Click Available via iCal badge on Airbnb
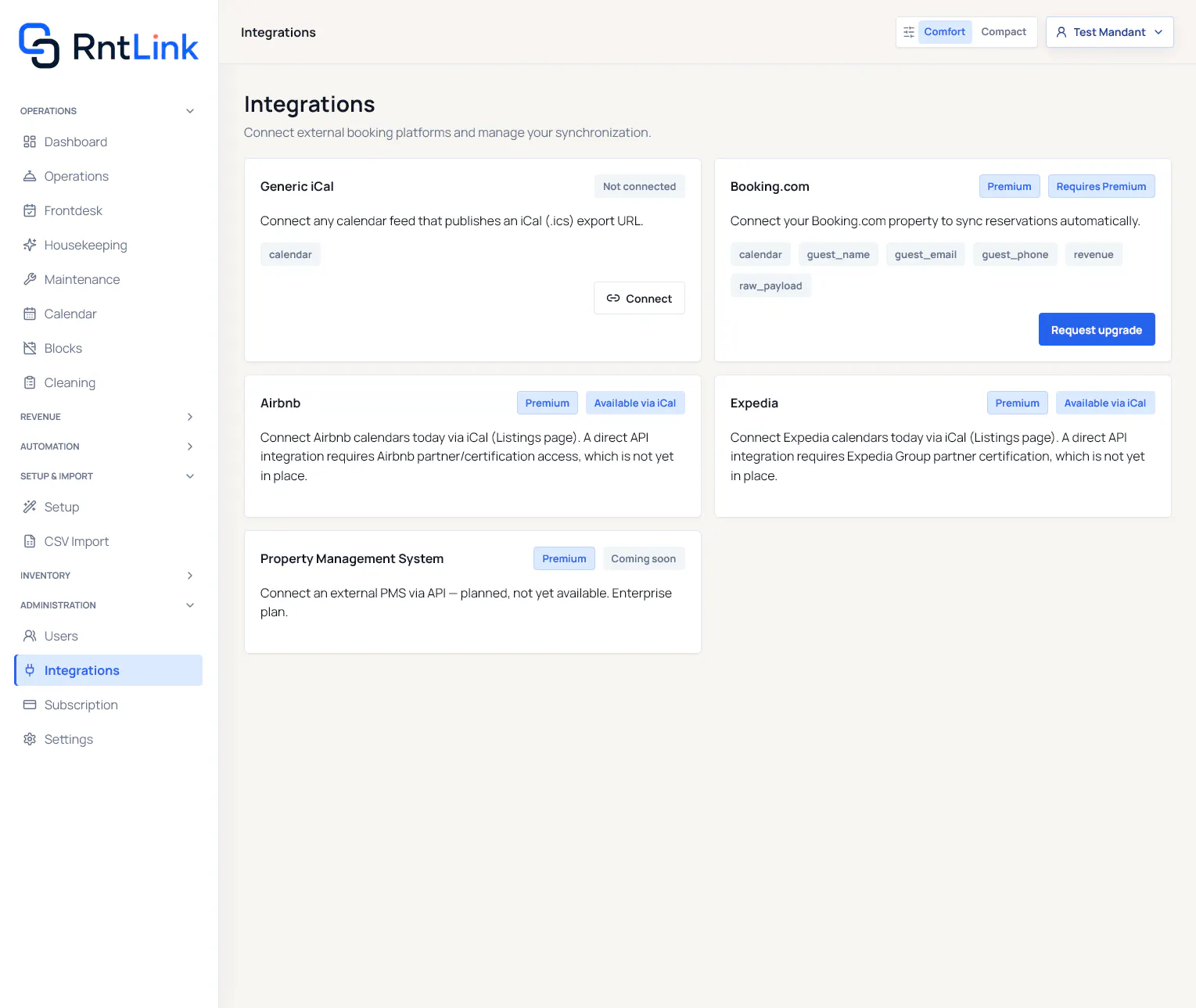 635,403
